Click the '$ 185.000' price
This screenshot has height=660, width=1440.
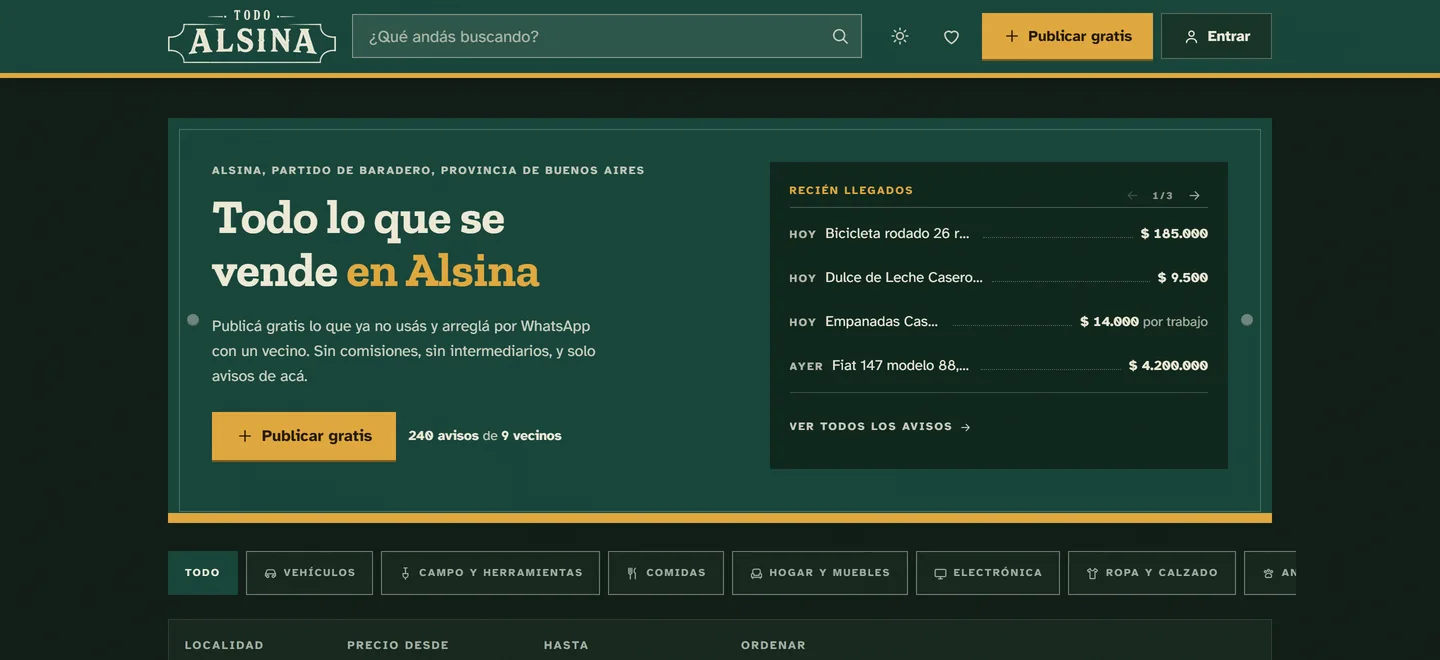tap(1174, 234)
